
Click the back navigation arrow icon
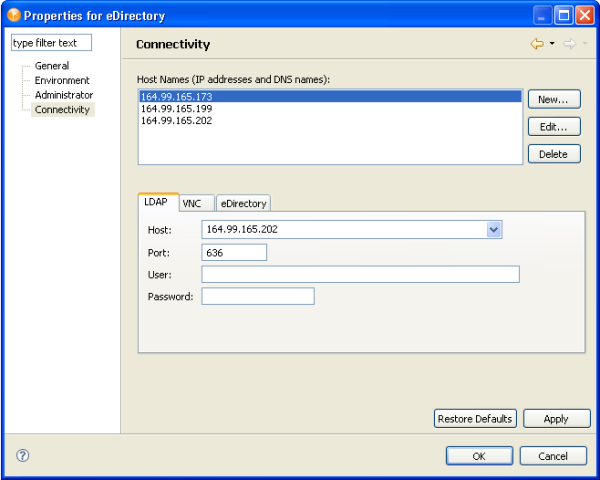537,44
